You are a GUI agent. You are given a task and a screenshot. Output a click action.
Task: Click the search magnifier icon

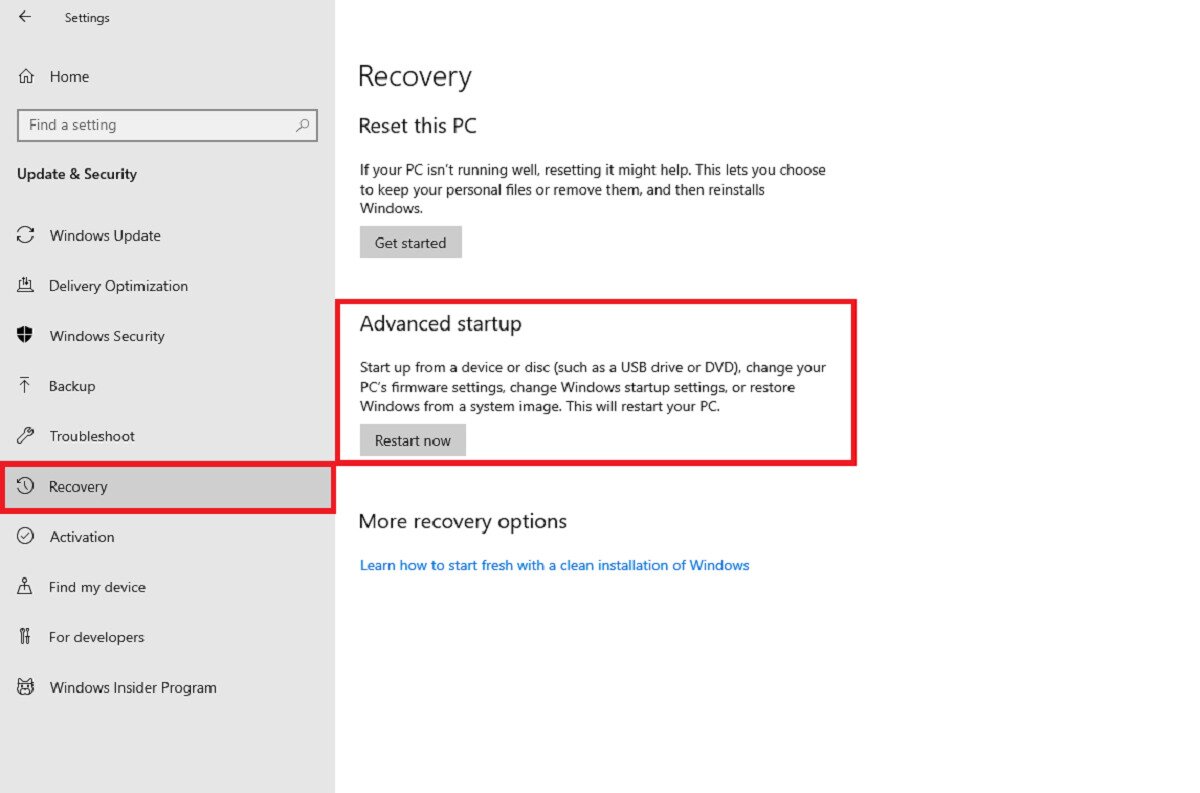[x=302, y=125]
